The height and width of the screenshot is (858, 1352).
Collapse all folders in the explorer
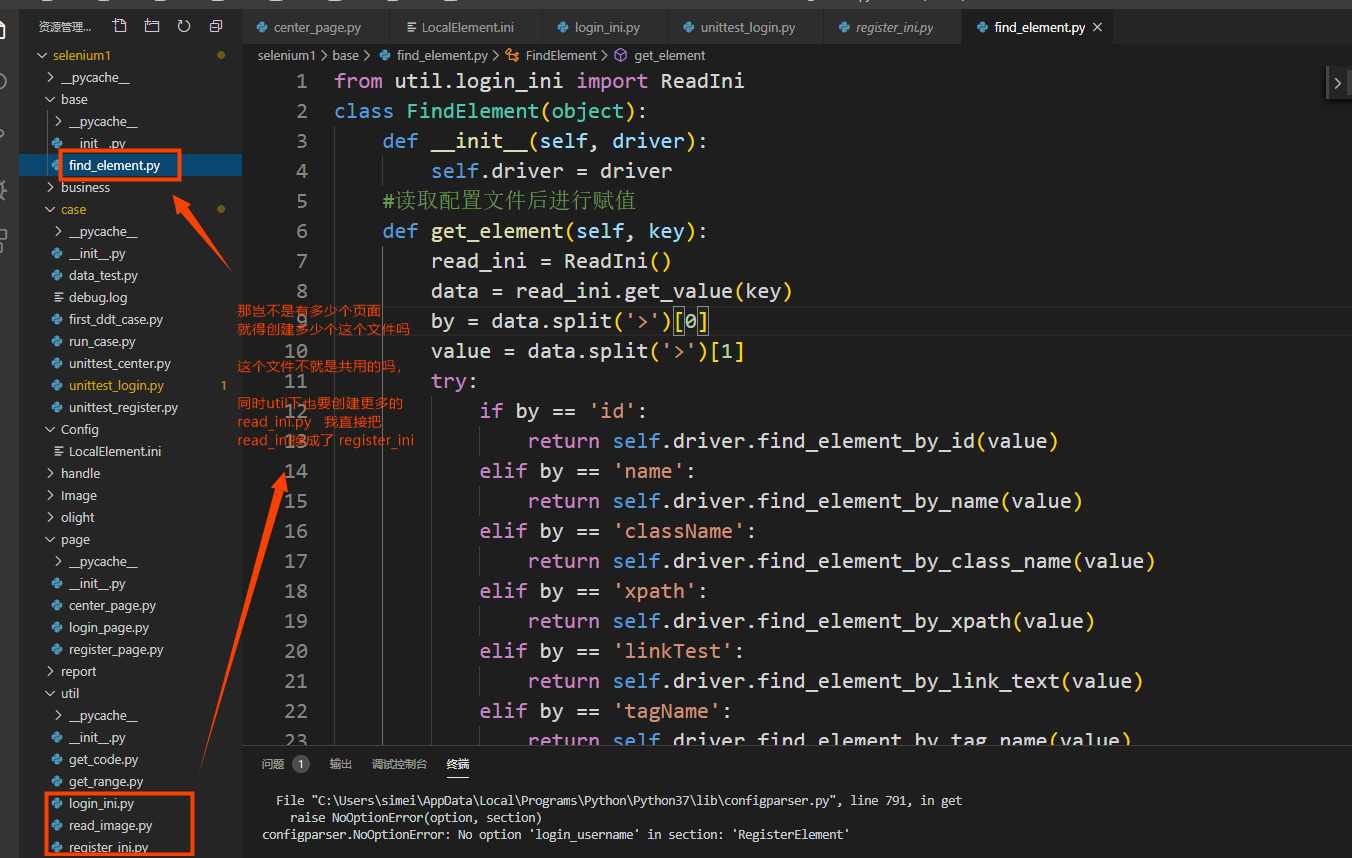pos(216,26)
